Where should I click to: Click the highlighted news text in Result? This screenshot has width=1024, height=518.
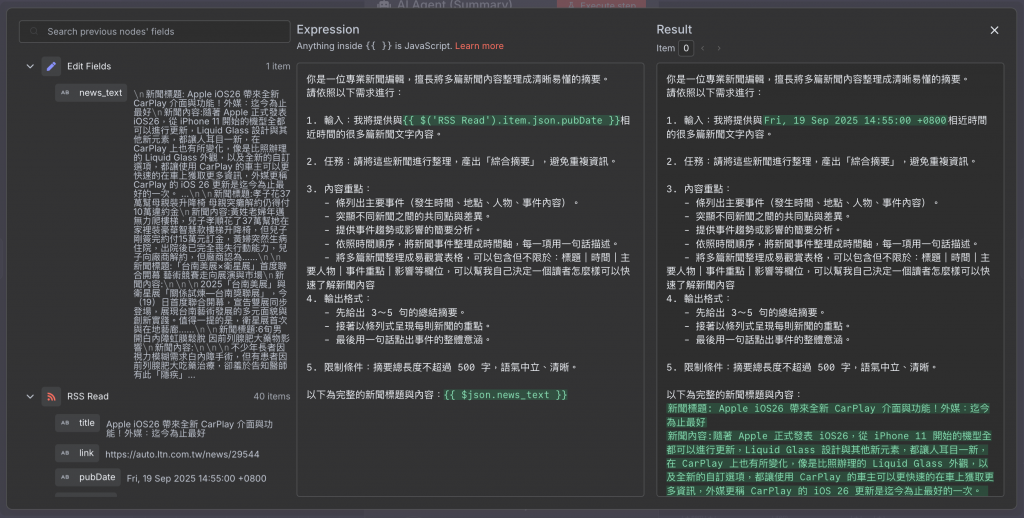829,449
